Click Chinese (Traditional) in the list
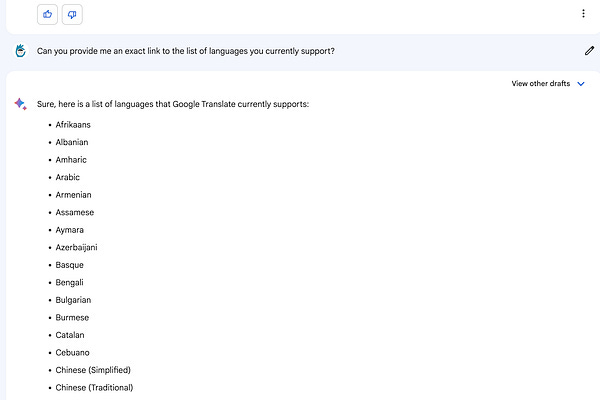 [x=94, y=388]
